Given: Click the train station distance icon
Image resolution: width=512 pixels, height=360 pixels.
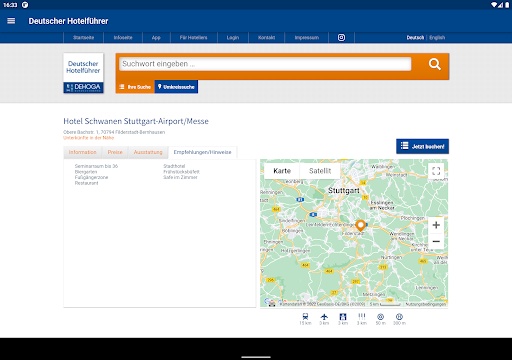Looking at the screenshot, I should [305, 317].
